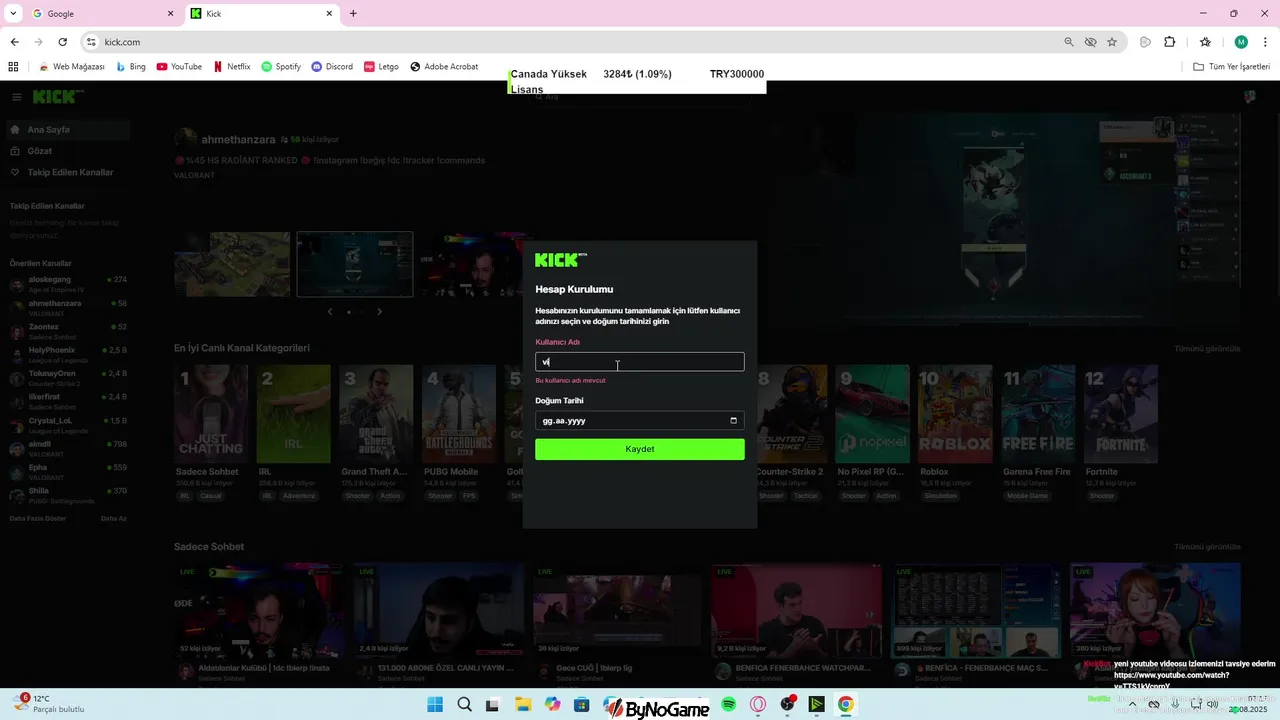Viewport: 1280px width, 720px height.
Task: Toggle the Kick sidebar hamburger menu
Action: coord(17,97)
